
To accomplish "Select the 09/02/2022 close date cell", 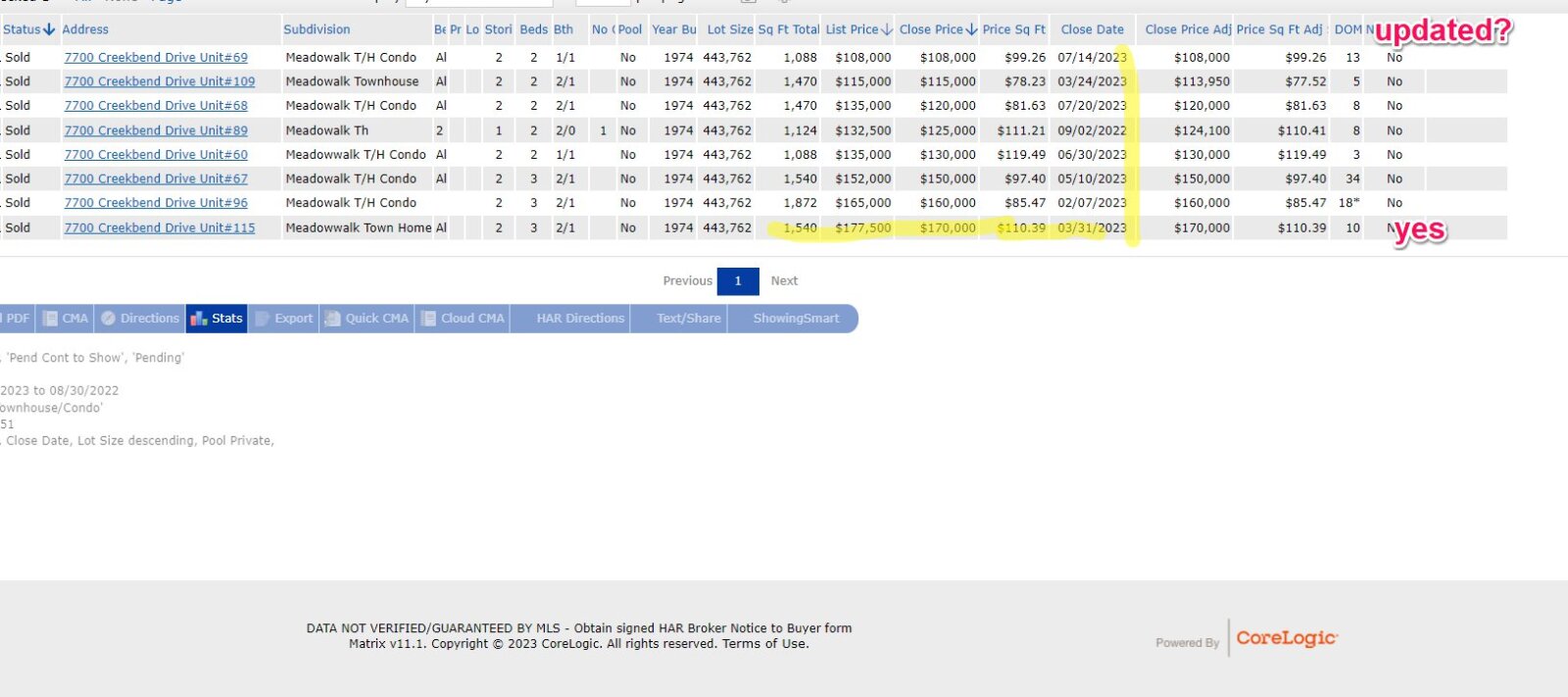I will tap(1092, 130).
